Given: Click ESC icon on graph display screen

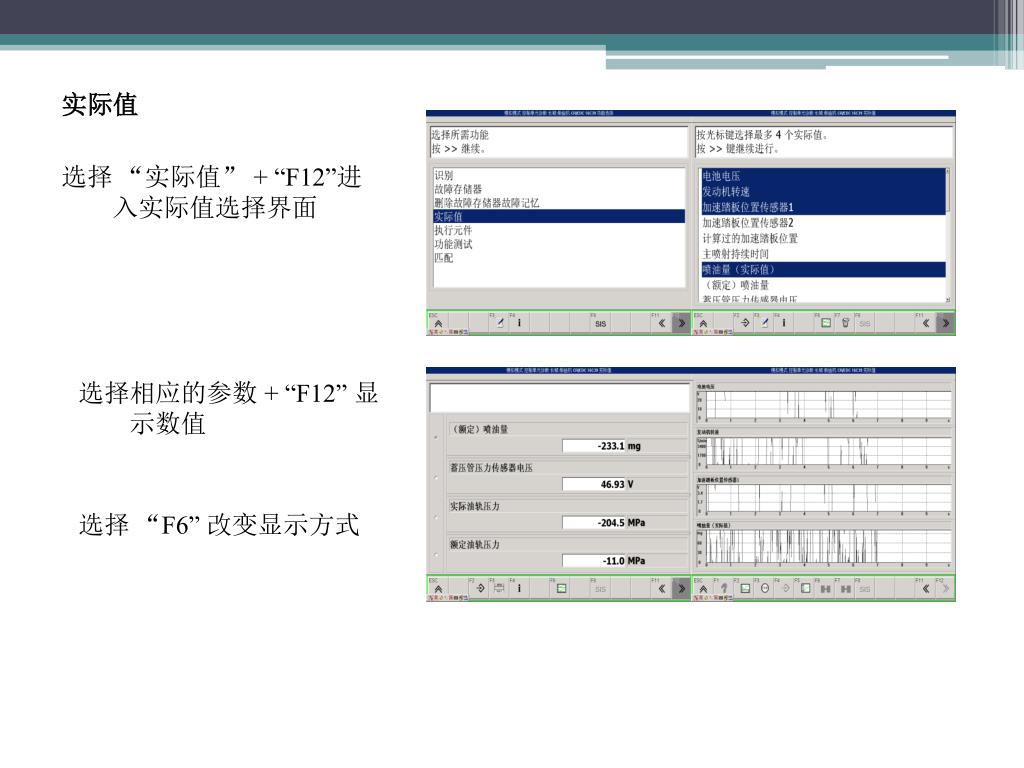Looking at the screenshot, I should (x=703, y=588).
